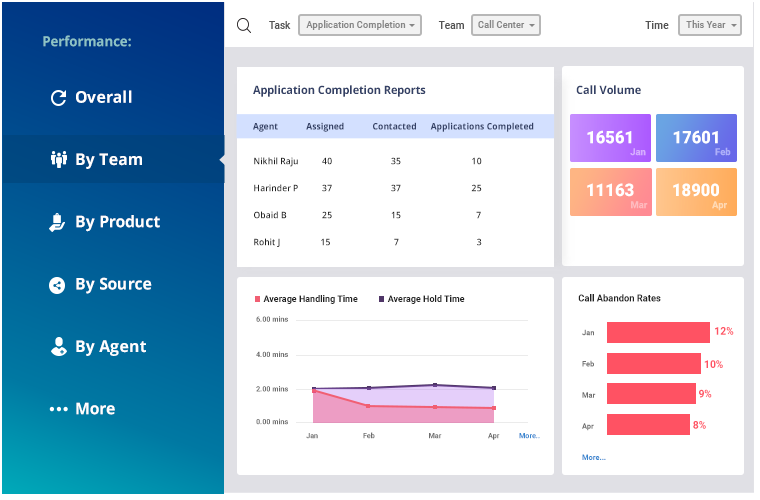Click the More link under Call Abandon Rates
This screenshot has width=760, height=500.
pos(593,457)
